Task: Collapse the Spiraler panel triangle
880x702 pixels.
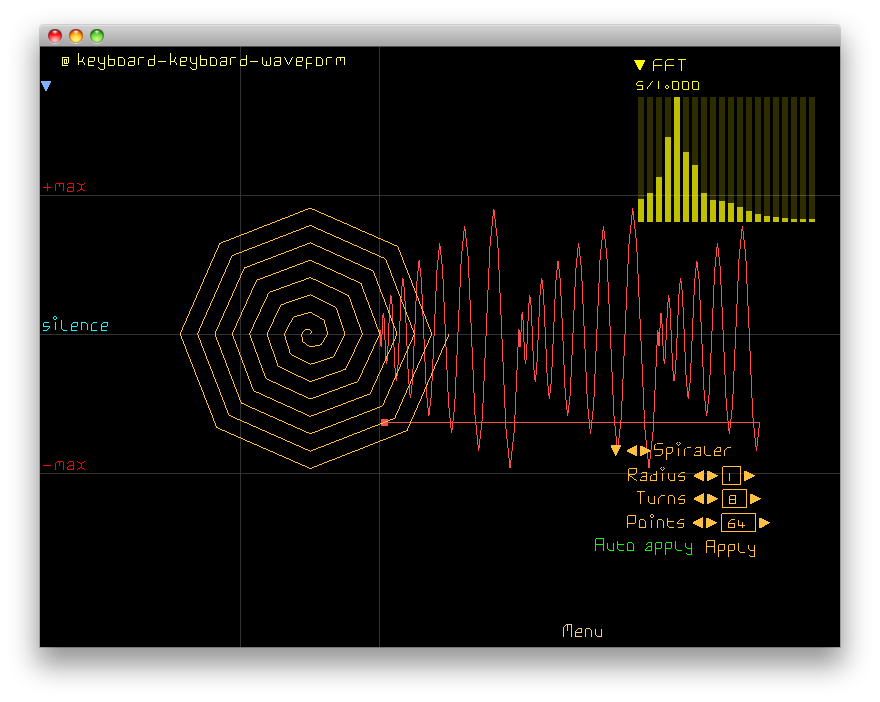Action: (616, 451)
